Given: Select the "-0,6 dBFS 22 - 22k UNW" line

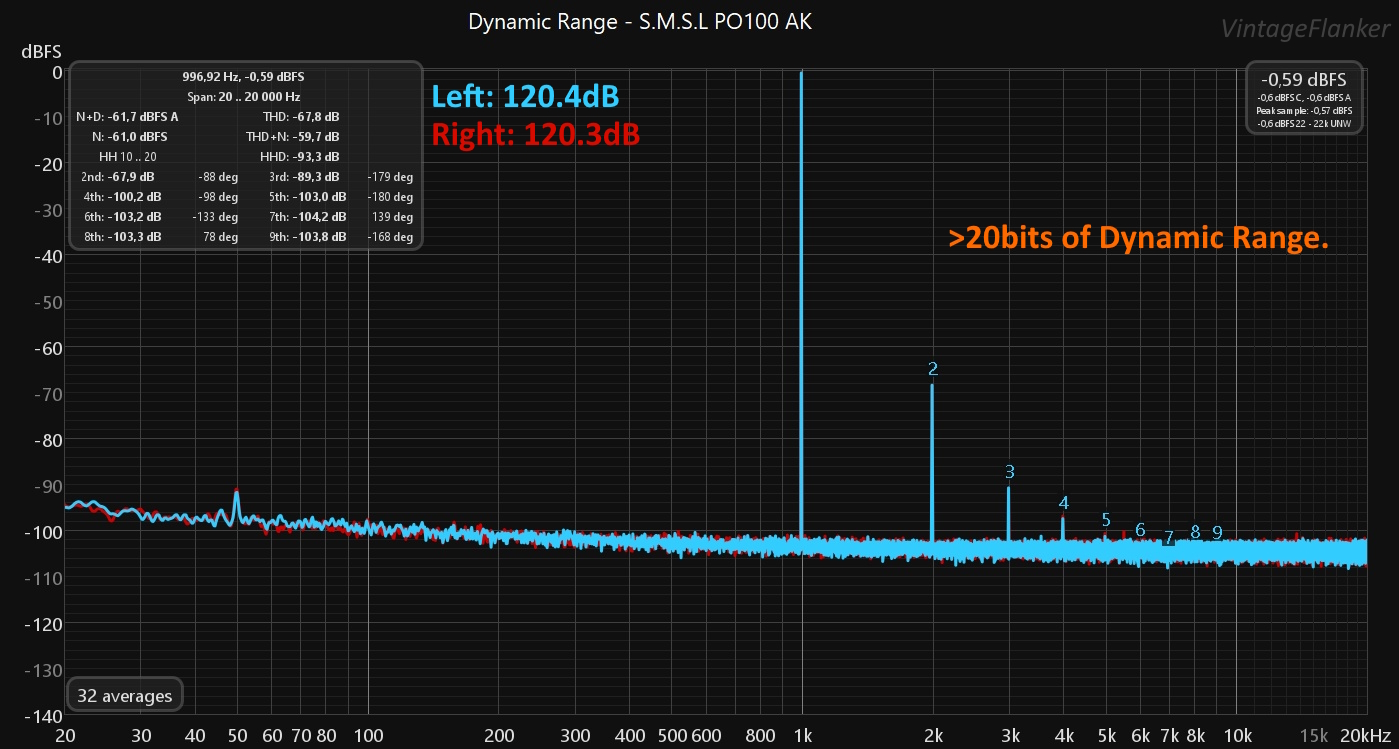Looking at the screenshot, I should point(1304,122).
